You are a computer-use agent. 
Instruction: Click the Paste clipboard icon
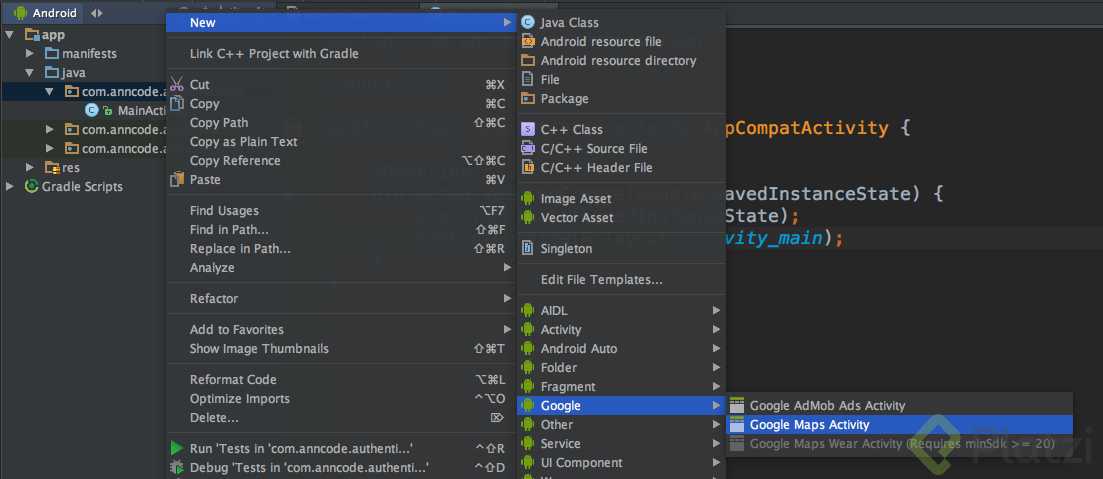[177, 179]
